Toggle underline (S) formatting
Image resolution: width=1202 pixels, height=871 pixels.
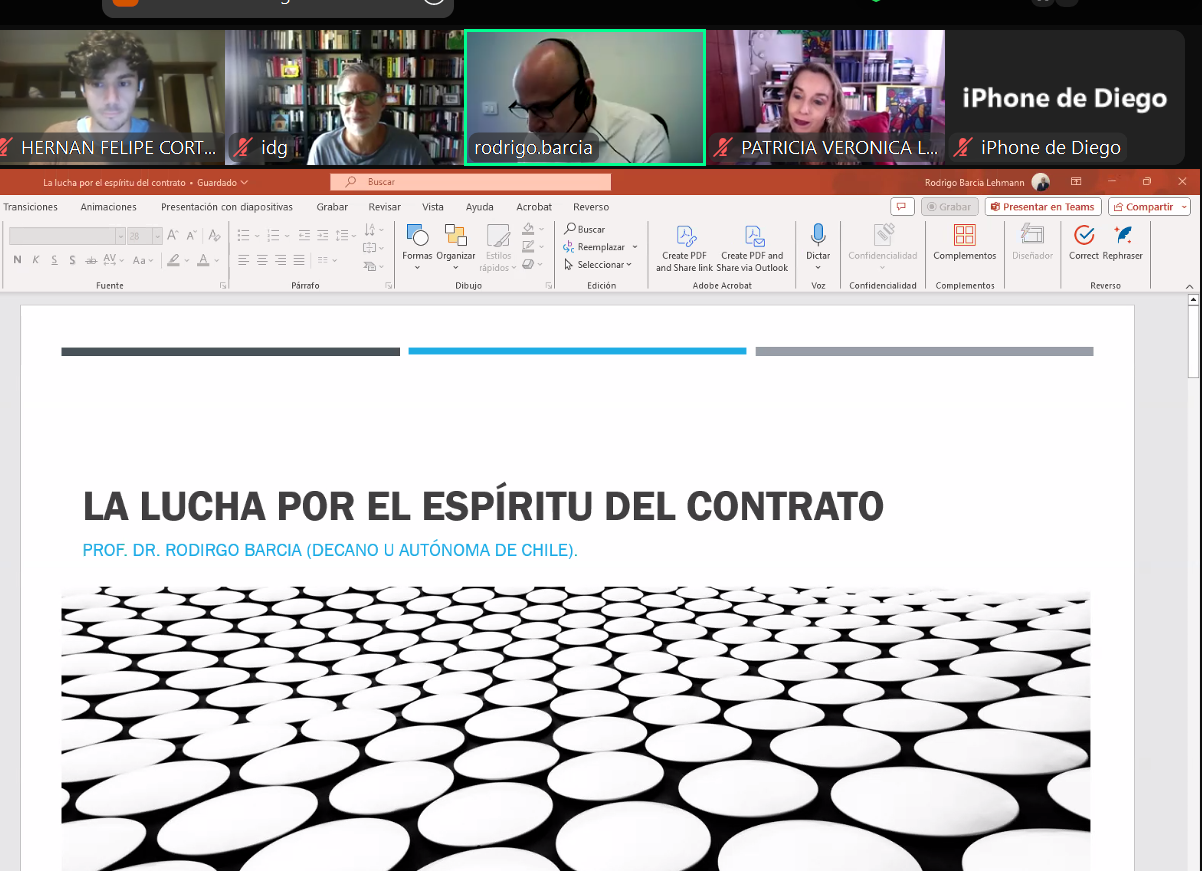click(54, 260)
